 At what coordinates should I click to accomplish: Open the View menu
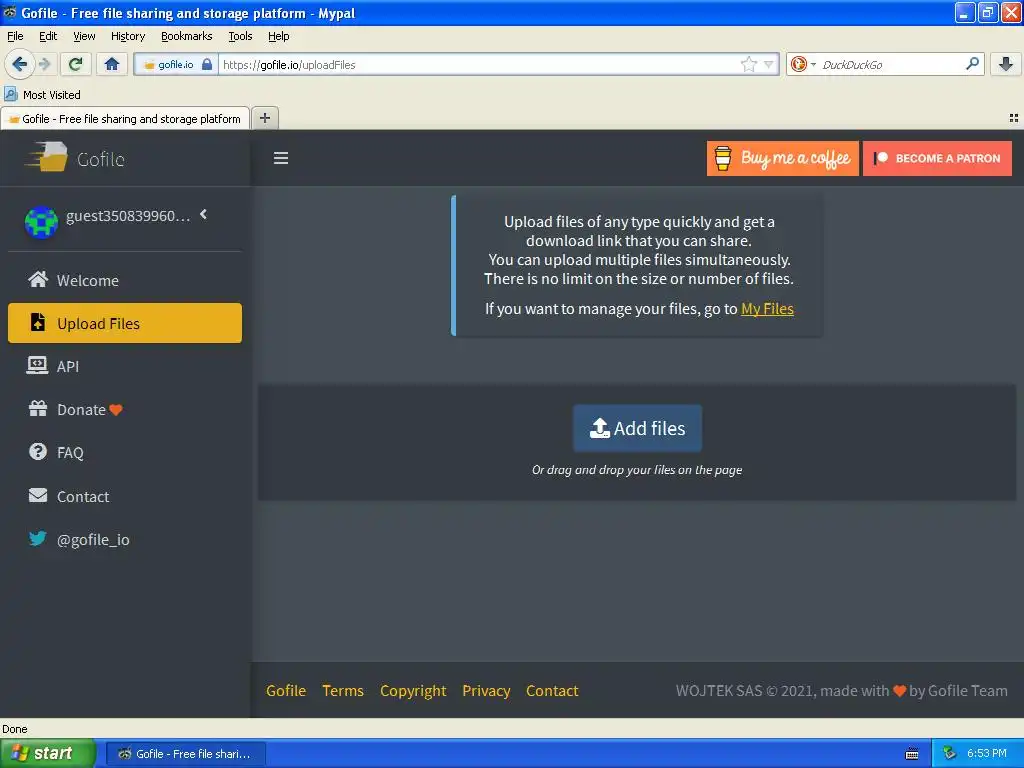[84, 36]
